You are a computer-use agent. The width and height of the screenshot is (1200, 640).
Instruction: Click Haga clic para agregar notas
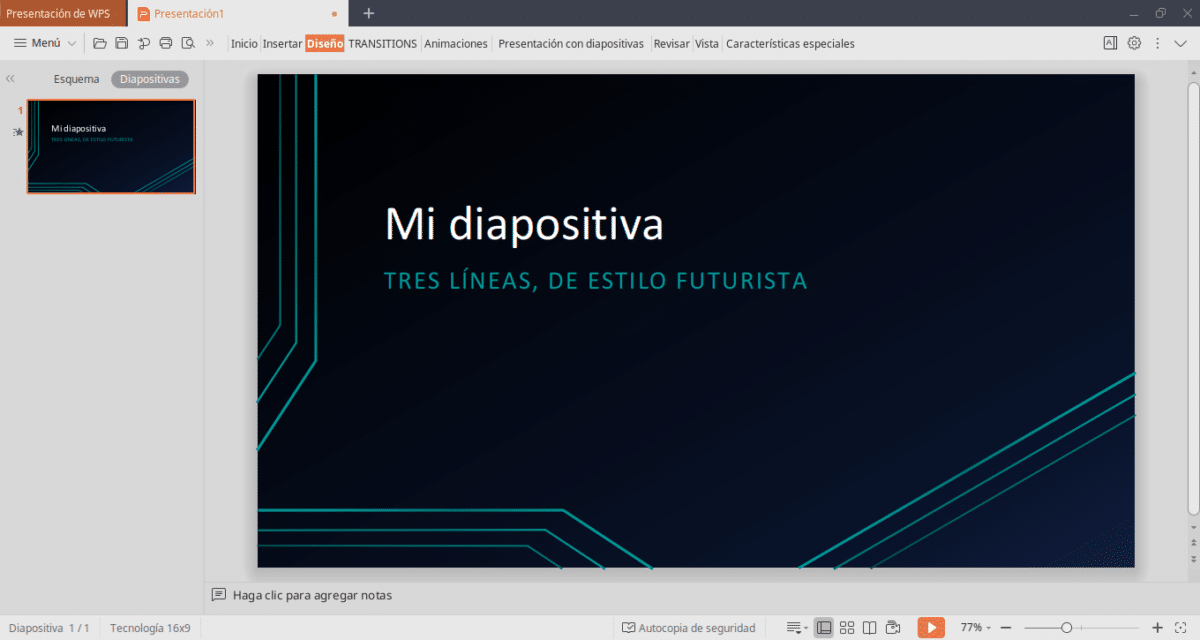pos(312,595)
